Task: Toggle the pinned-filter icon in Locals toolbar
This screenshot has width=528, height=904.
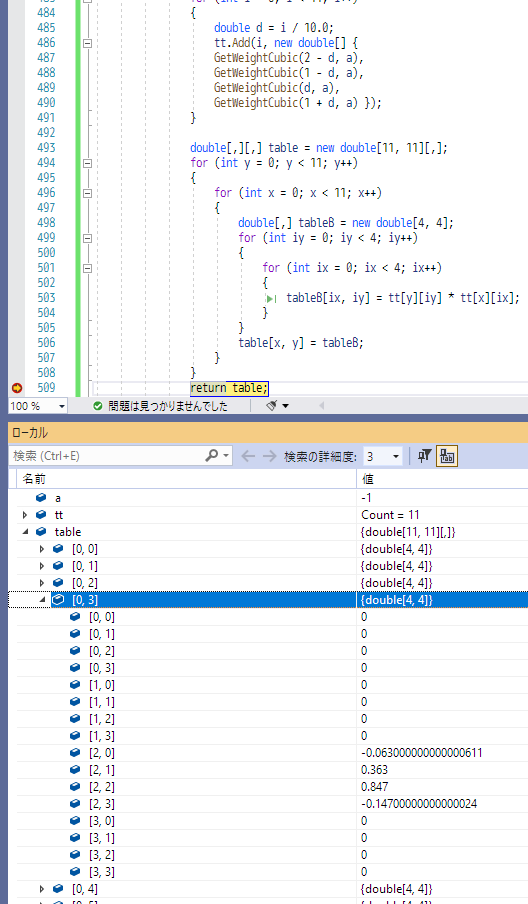Action: (x=424, y=456)
